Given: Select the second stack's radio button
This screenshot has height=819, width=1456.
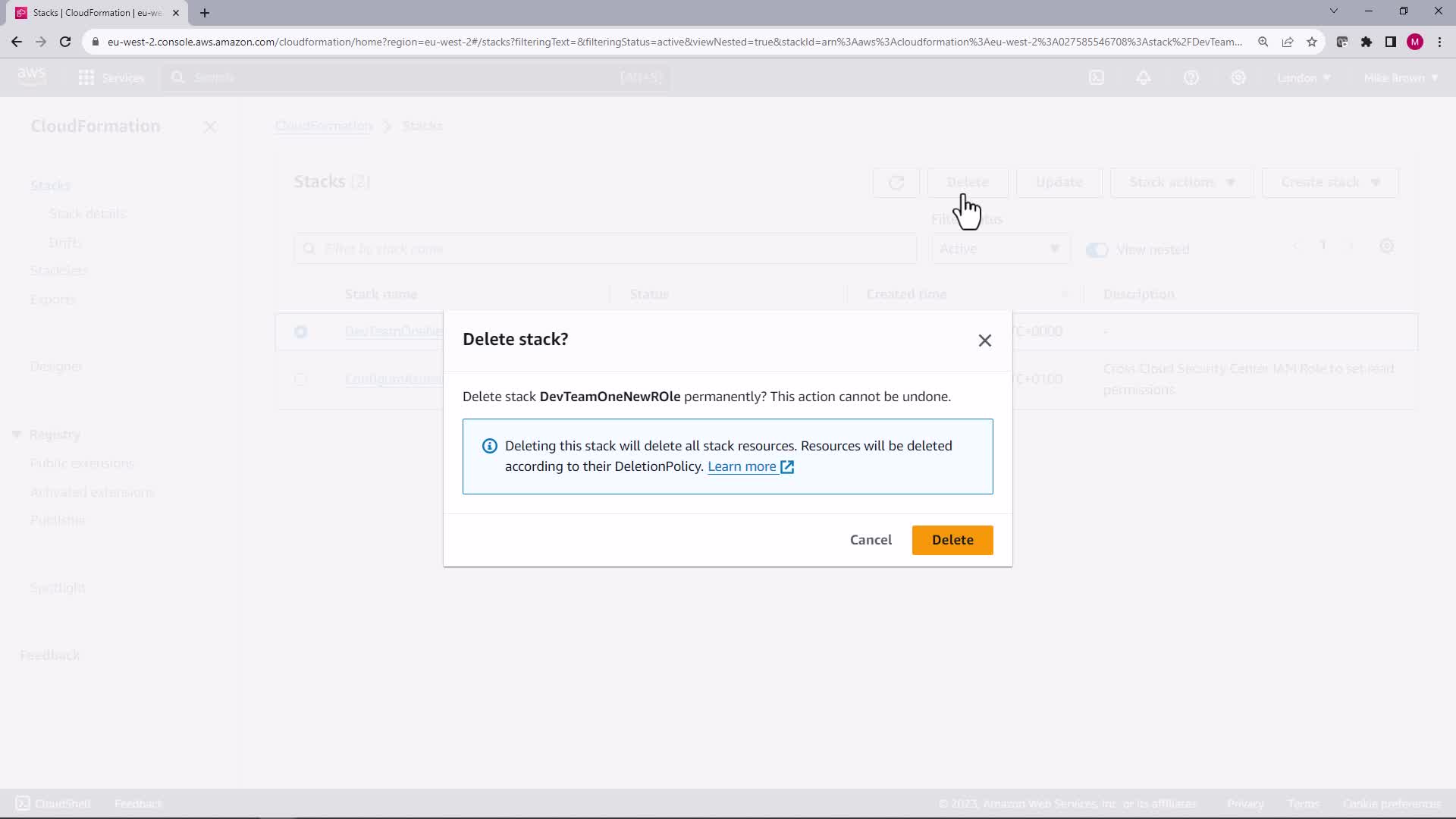Looking at the screenshot, I should [x=301, y=379].
